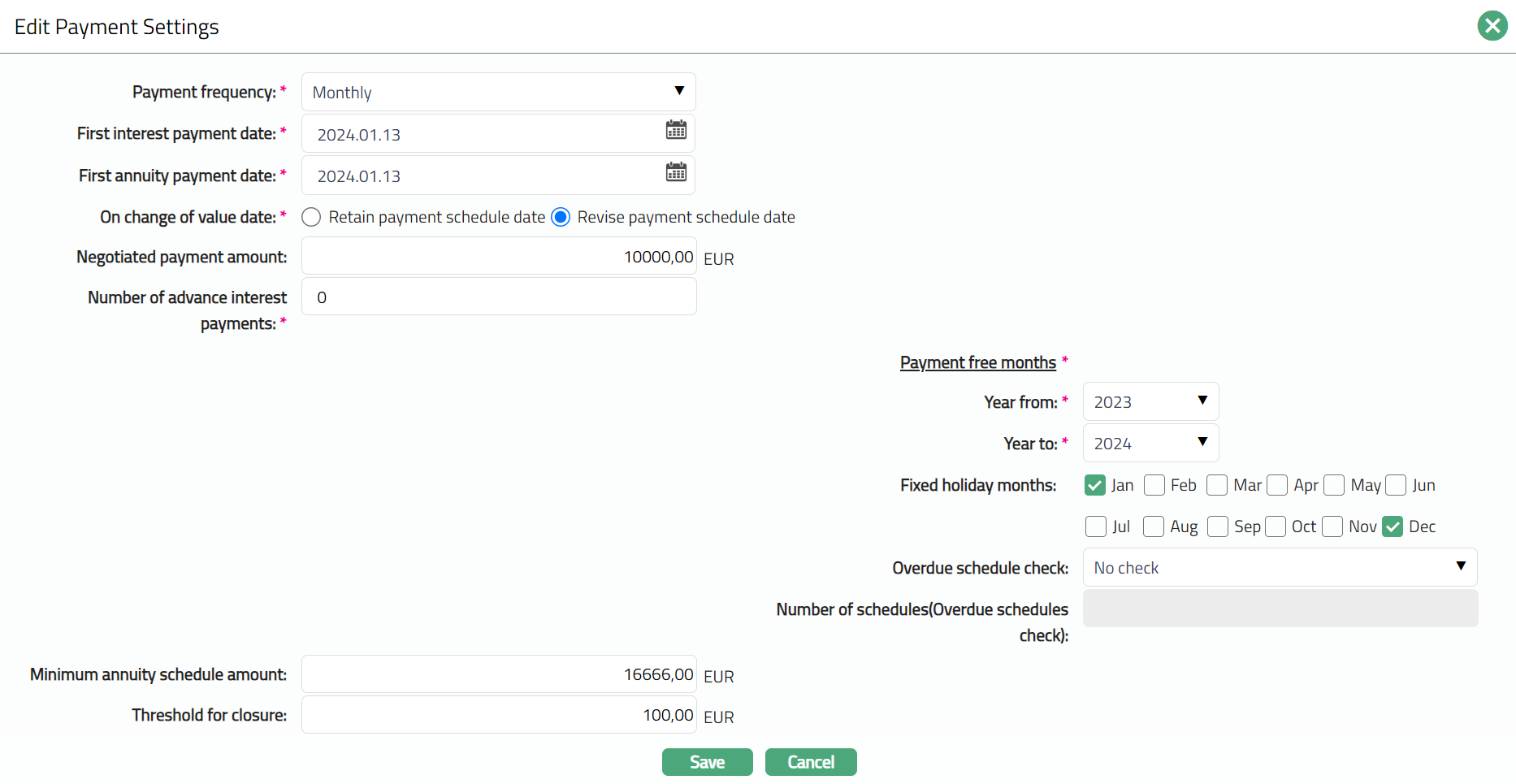The width and height of the screenshot is (1516, 784).
Task: Select Retain payment schedule date option
Action: point(311,217)
